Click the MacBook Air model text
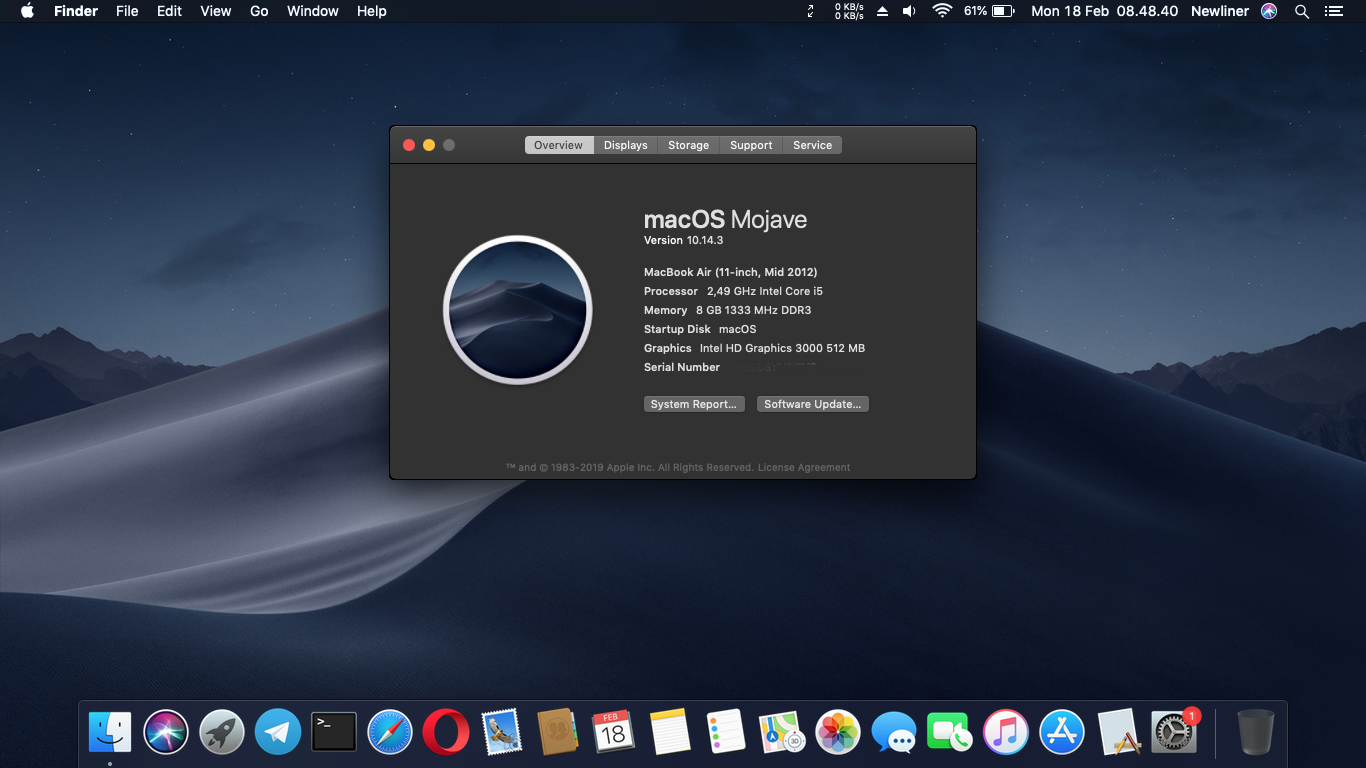This screenshot has width=1366, height=768. [x=731, y=272]
